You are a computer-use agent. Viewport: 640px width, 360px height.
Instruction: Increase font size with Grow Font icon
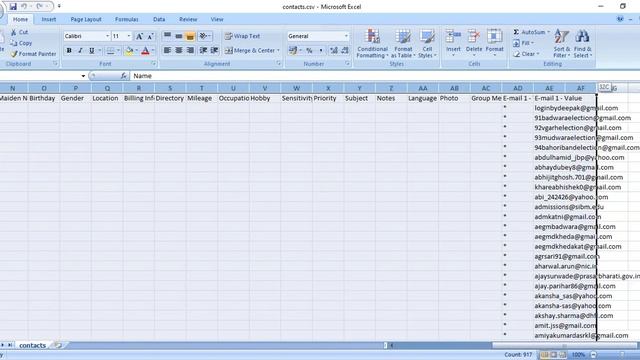pyautogui.click(x=139, y=36)
